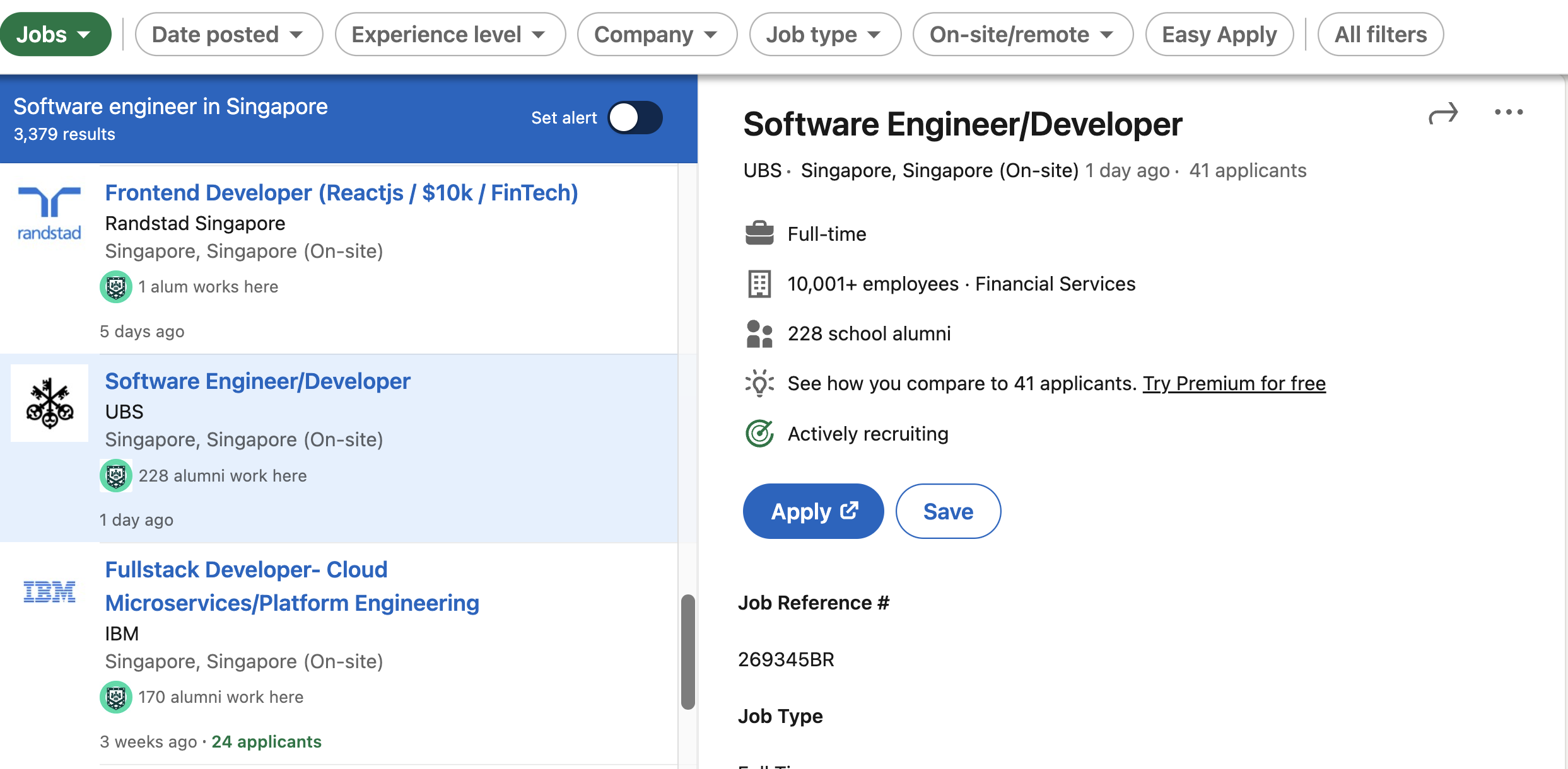Enable the Easy Apply filter
The image size is (1568, 769).
1219,35
